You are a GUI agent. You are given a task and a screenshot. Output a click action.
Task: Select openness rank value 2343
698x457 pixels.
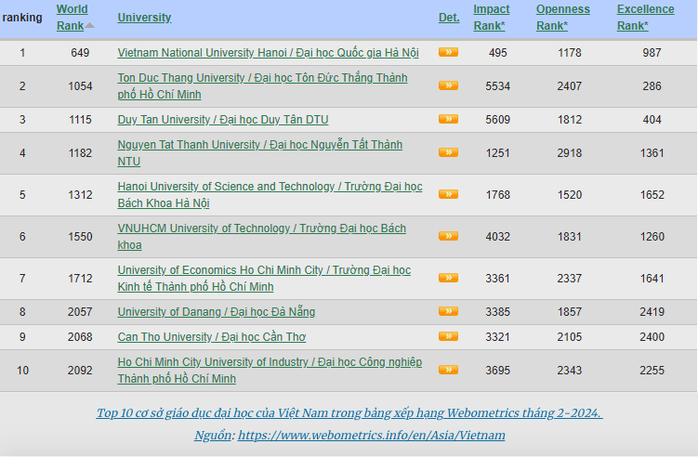click(x=569, y=370)
